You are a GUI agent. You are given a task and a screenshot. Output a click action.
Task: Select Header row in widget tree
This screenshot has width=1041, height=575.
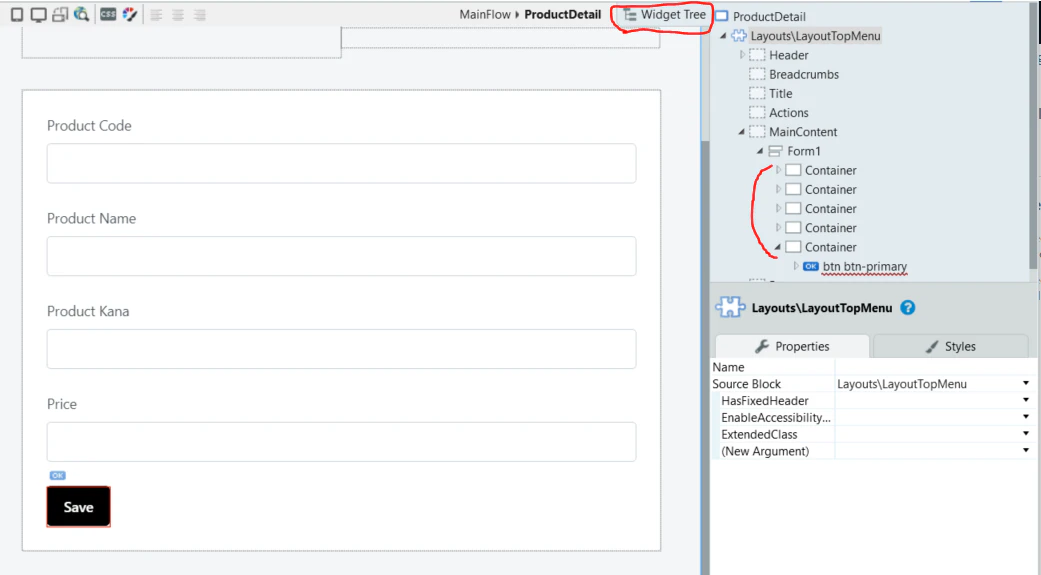click(x=789, y=55)
